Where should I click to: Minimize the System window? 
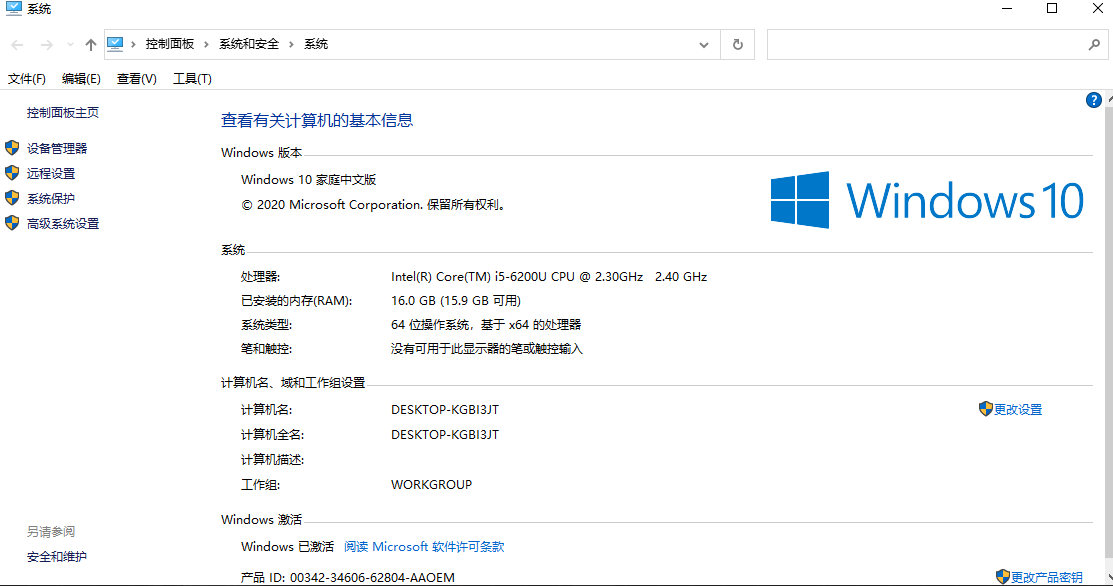[x=1007, y=9]
